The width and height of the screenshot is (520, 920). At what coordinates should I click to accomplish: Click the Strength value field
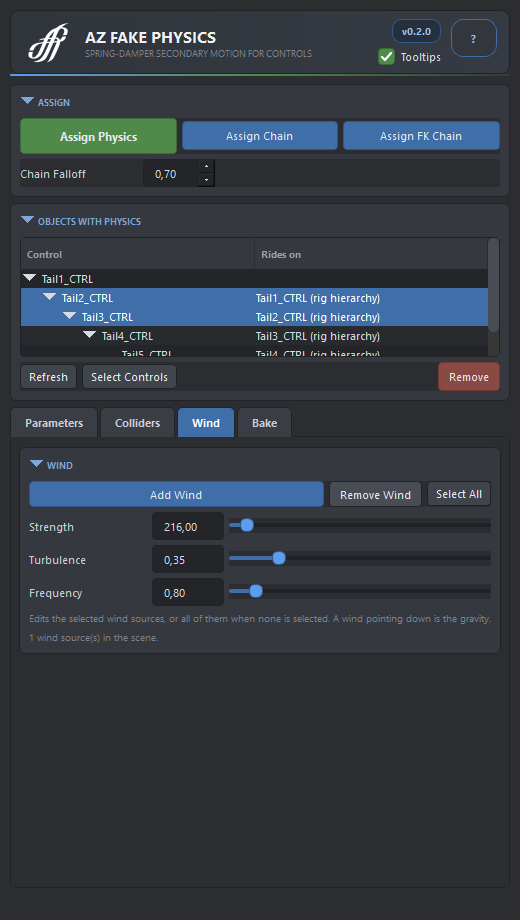tap(188, 526)
